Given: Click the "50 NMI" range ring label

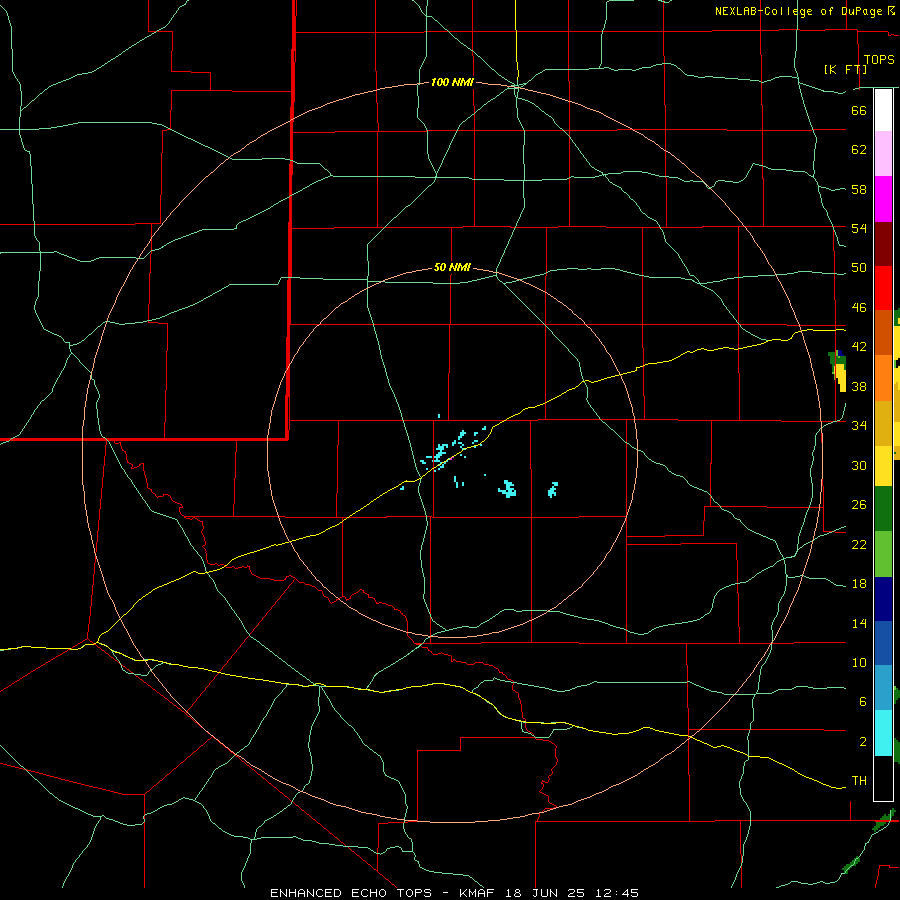Looking at the screenshot, I should tap(452, 267).
